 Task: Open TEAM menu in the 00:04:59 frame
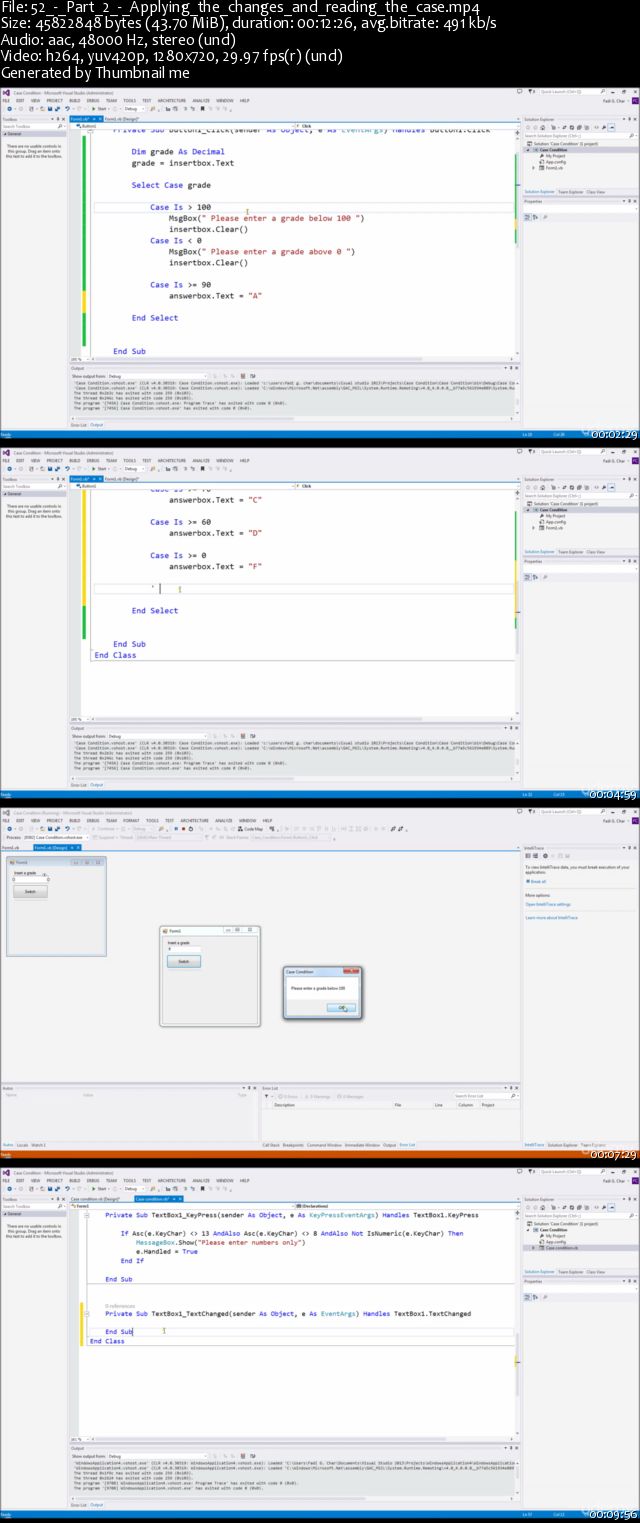111,461
